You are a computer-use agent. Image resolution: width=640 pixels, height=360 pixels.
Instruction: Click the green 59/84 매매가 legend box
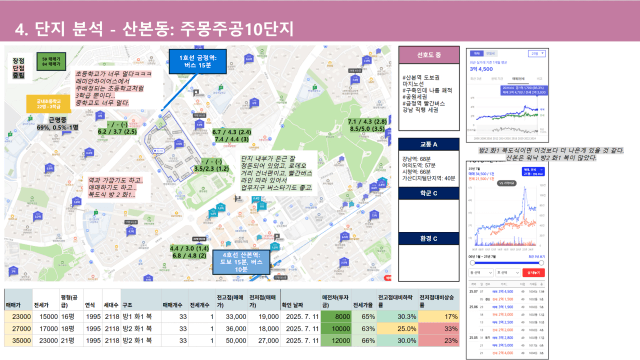coord(51,62)
